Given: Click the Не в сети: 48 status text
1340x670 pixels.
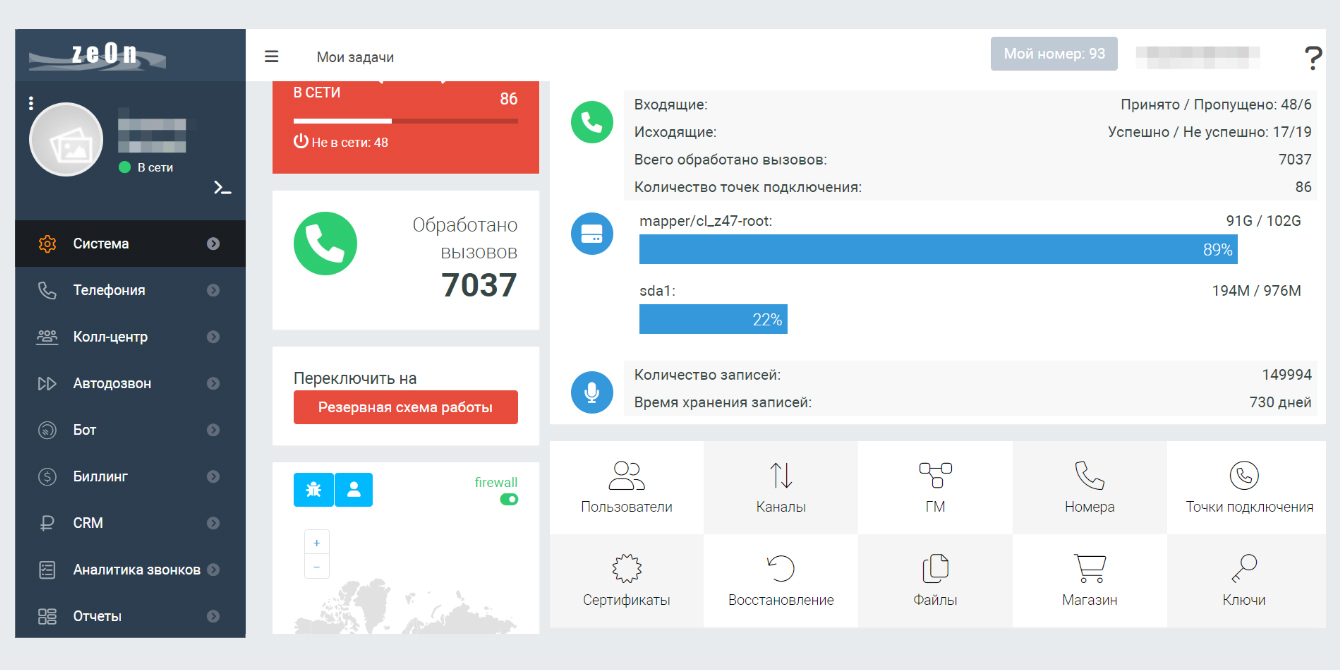Looking at the screenshot, I should point(341,142).
